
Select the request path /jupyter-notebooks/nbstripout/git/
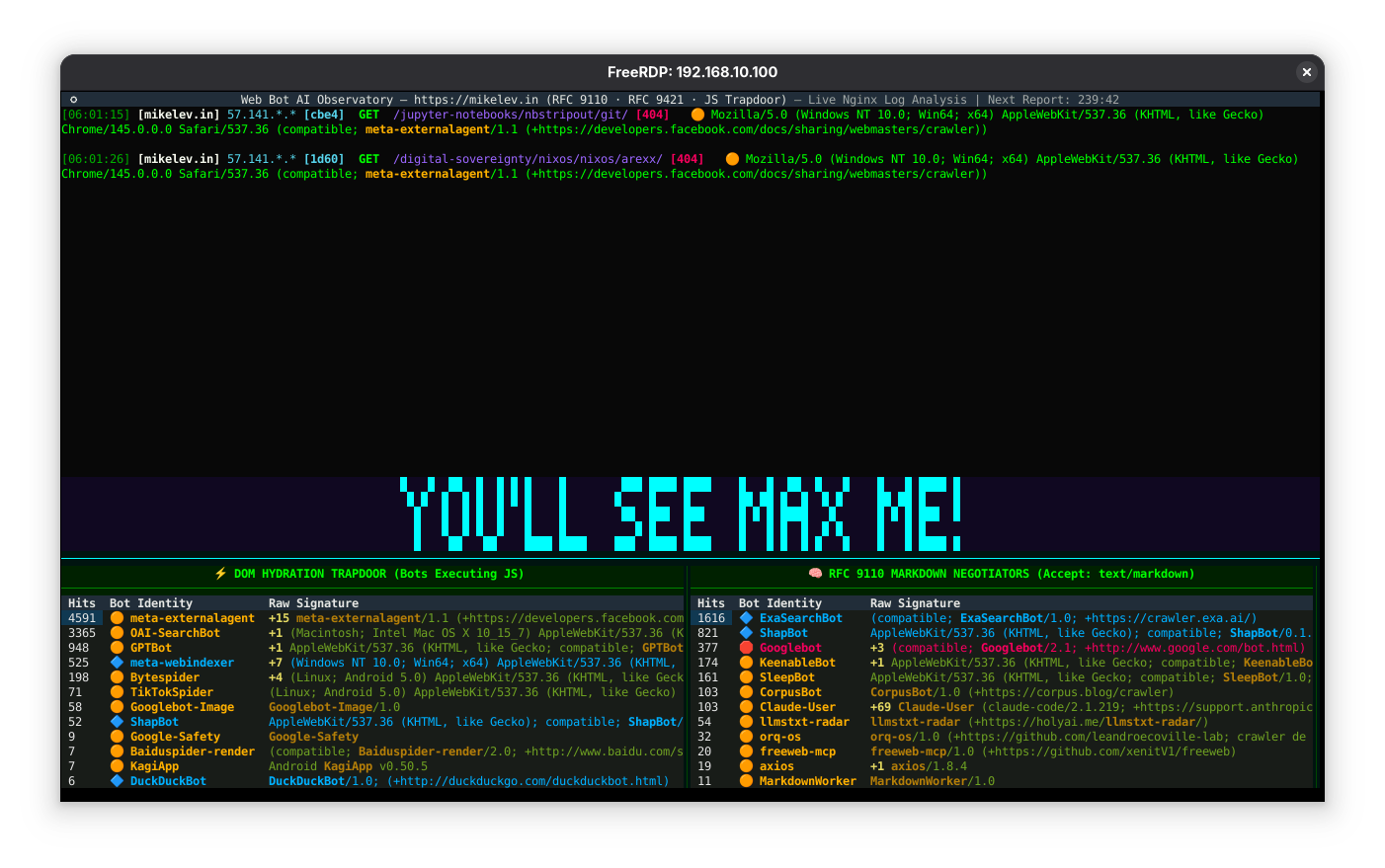point(510,115)
